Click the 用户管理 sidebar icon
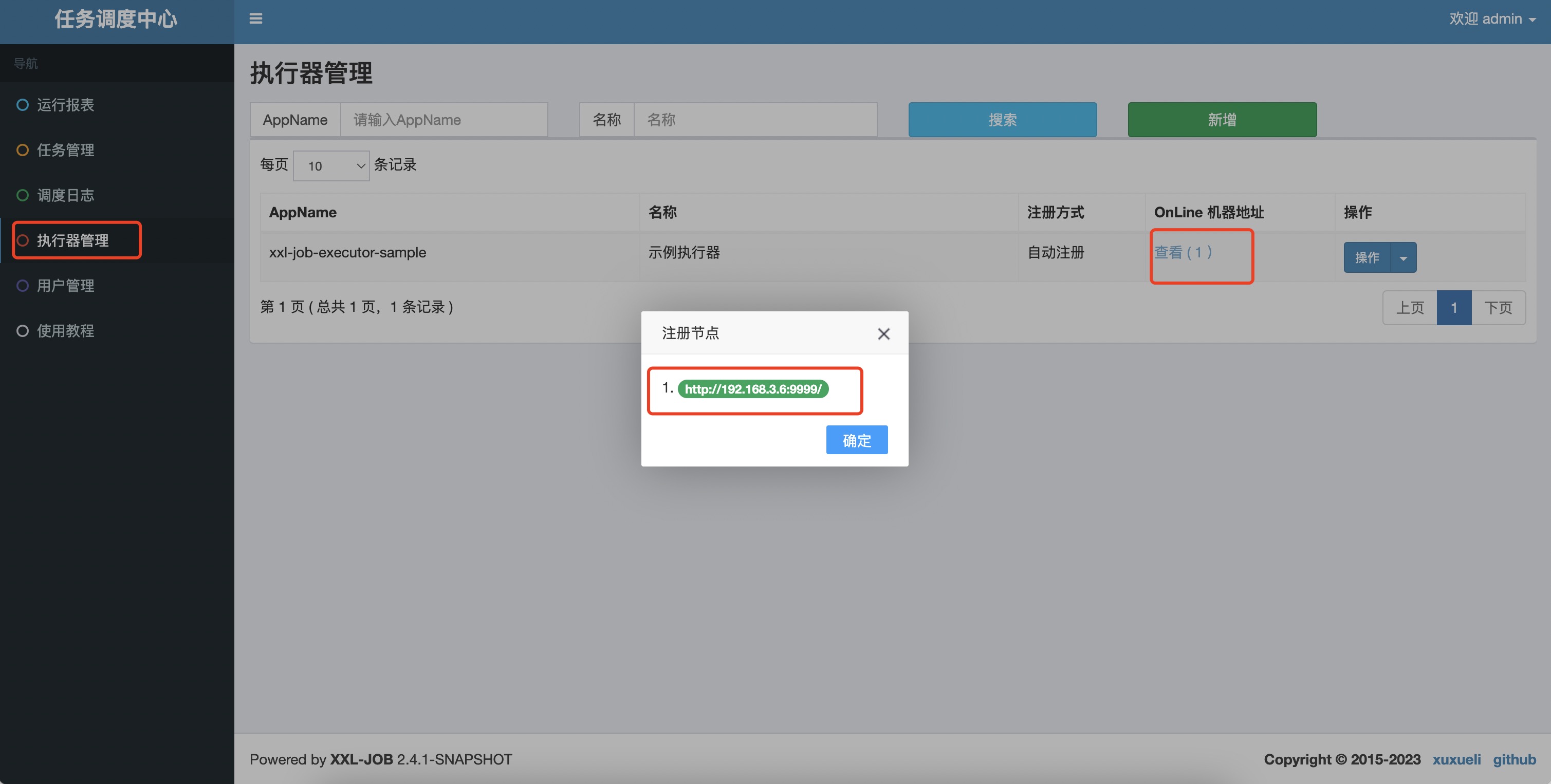Image resolution: width=1551 pixels, height=784 pixels. (22, 286)
